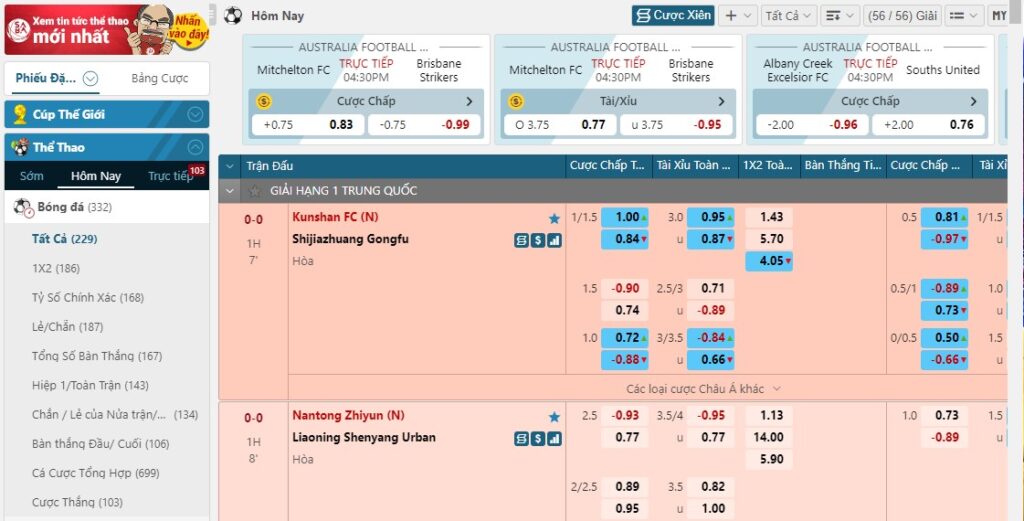This screenshot has width=1024, height=521.
Task: Bet +0.75 at 0.83 on Mitchelton FC
Action: 308,125
